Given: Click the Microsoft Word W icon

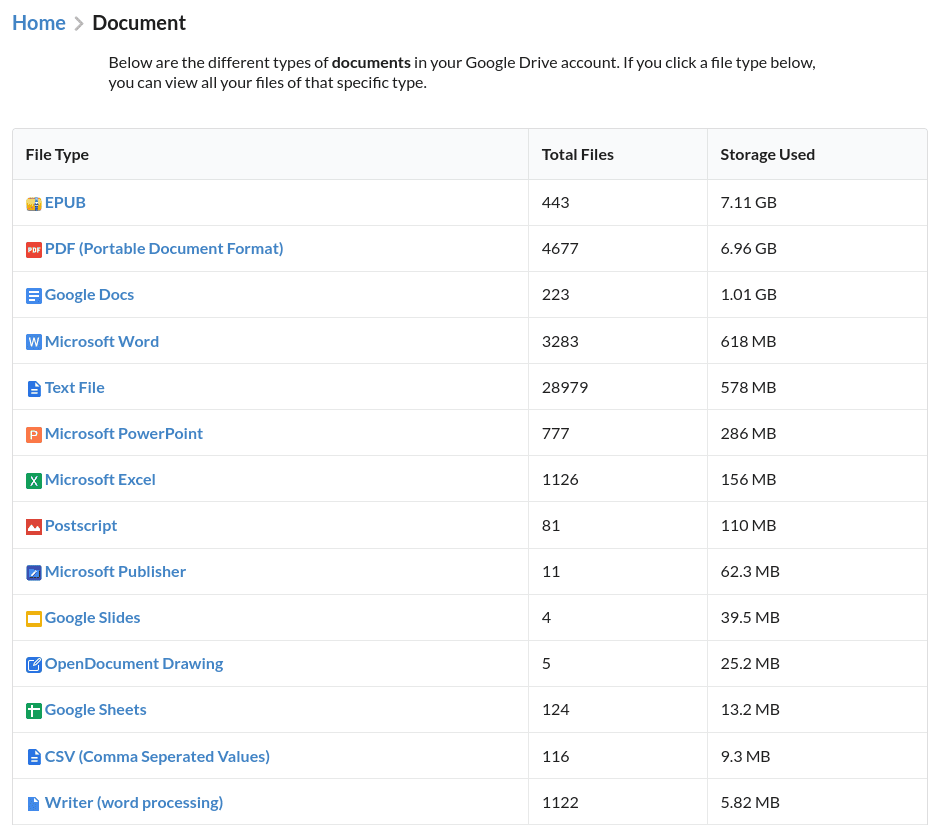Looking at the screenshot, I should coord(34,342).
